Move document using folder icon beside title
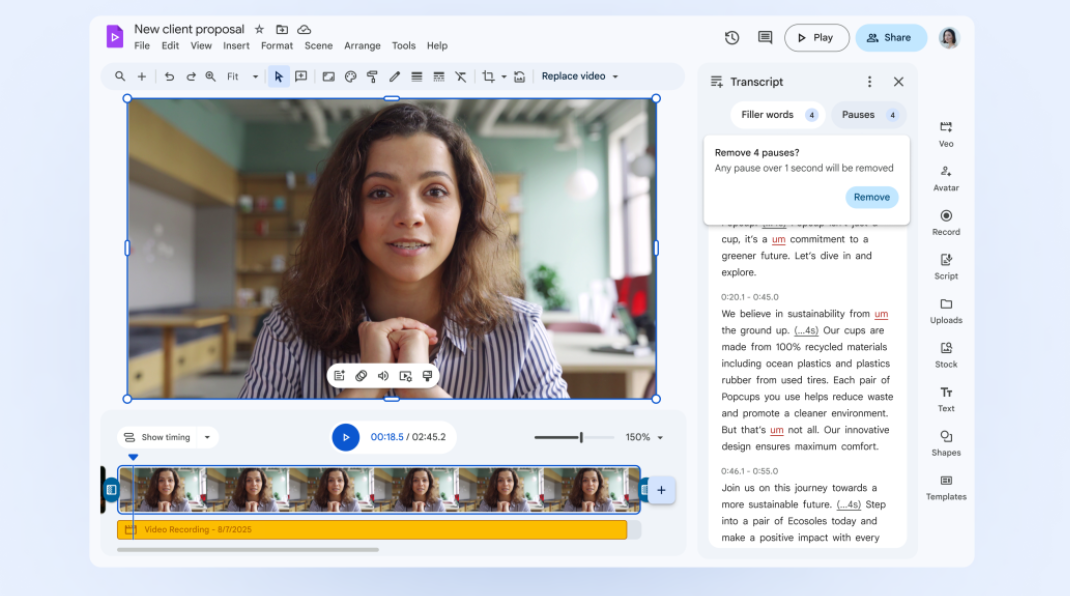This screenshot has width=1070, height=596. point(282,29)
